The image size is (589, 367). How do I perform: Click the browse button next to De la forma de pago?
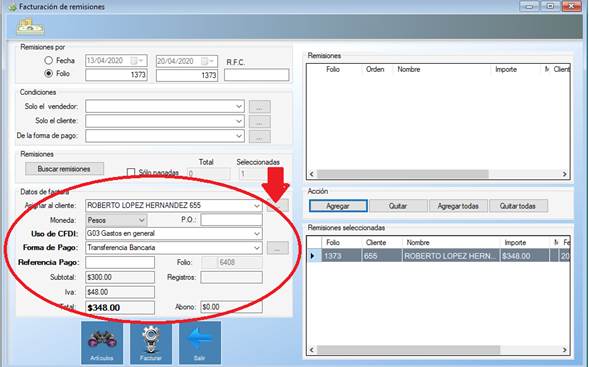pos(260,137)
